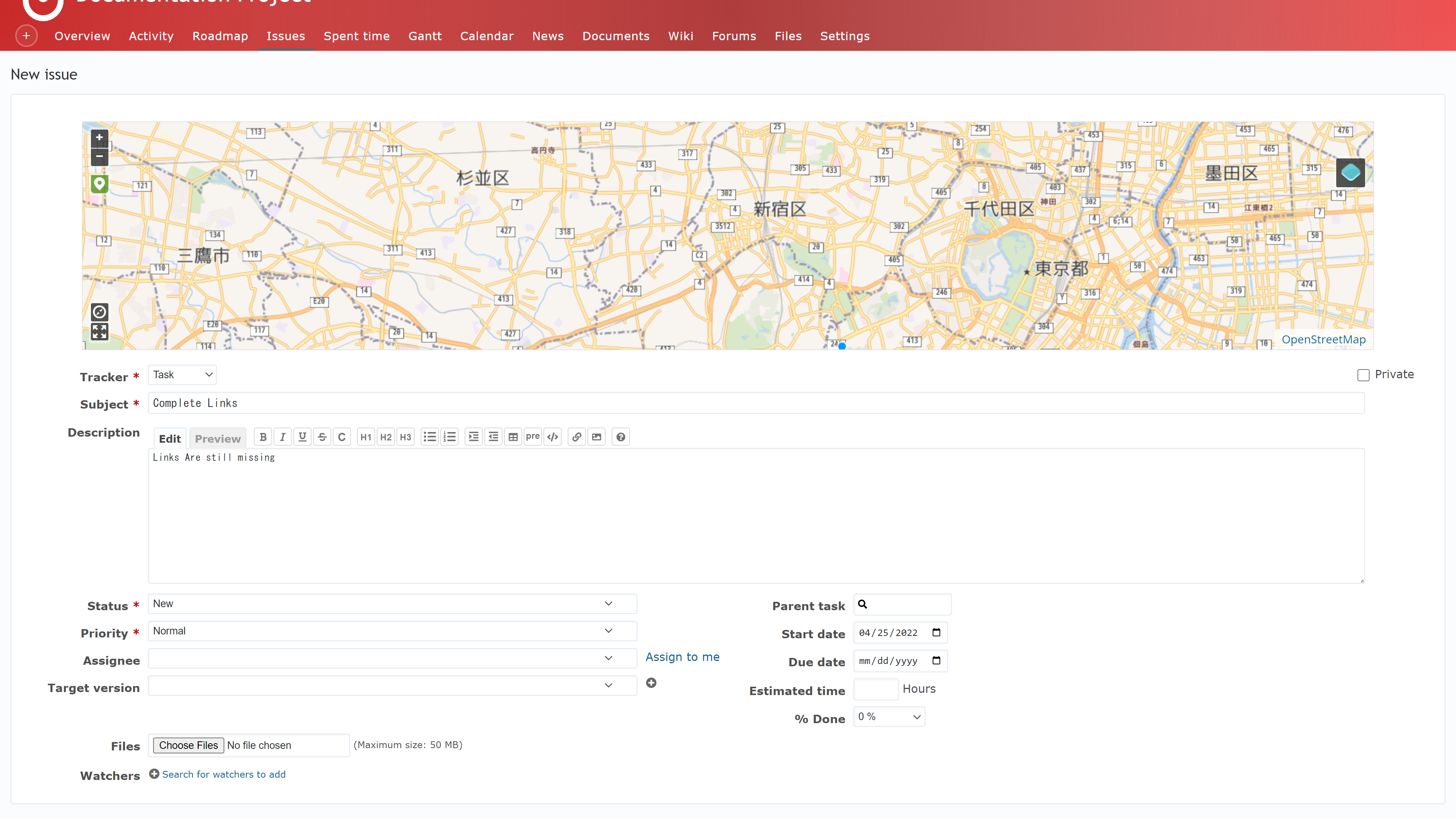
Task: Open the Status dropdown
Action: [x=392, y=604]
